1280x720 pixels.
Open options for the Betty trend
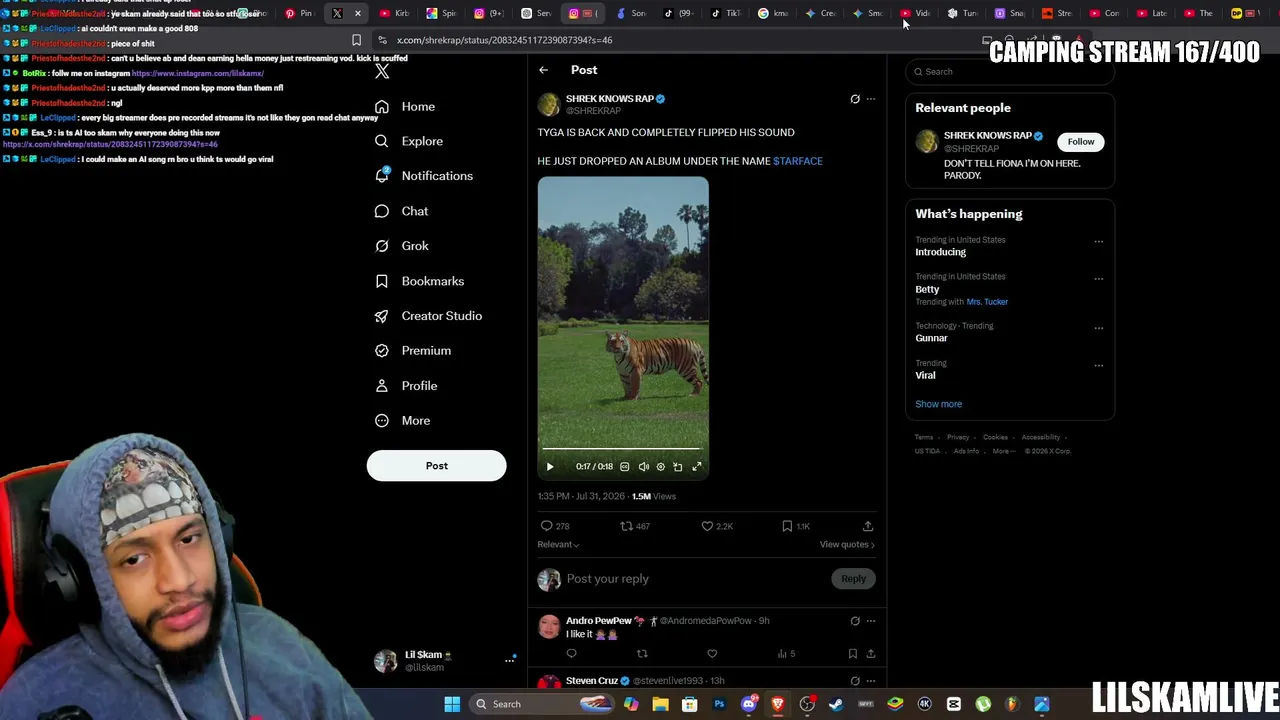(1099, 279)
